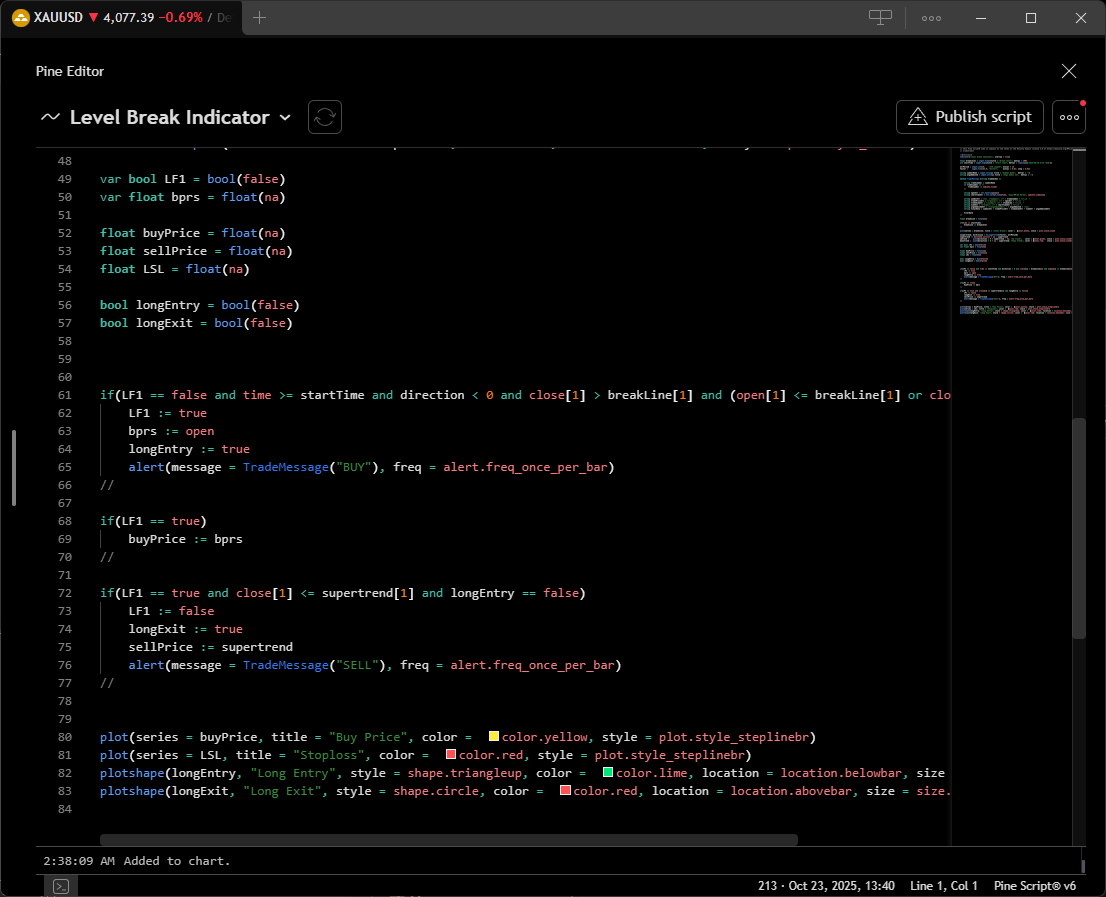Select the XAUUSD tab
Screen dimensions: 1106x897
click(122, 18)
